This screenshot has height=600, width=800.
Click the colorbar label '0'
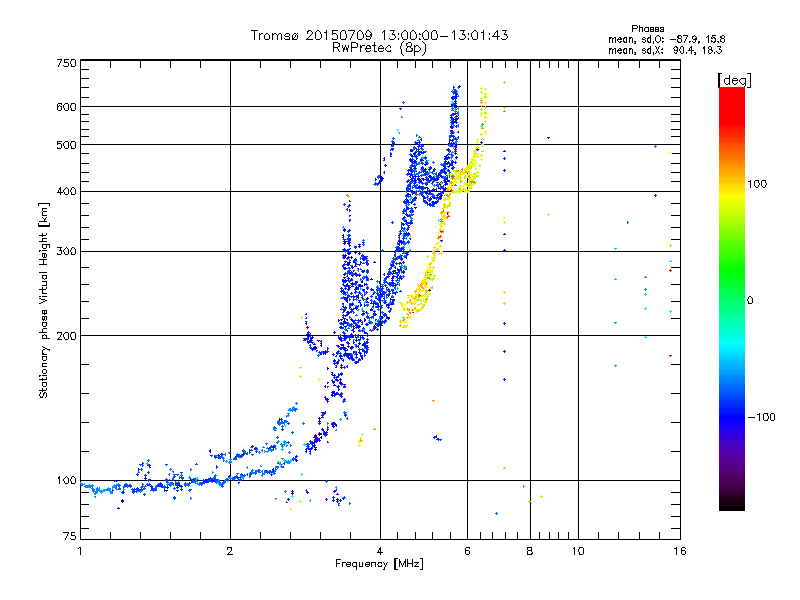[749, 301]
